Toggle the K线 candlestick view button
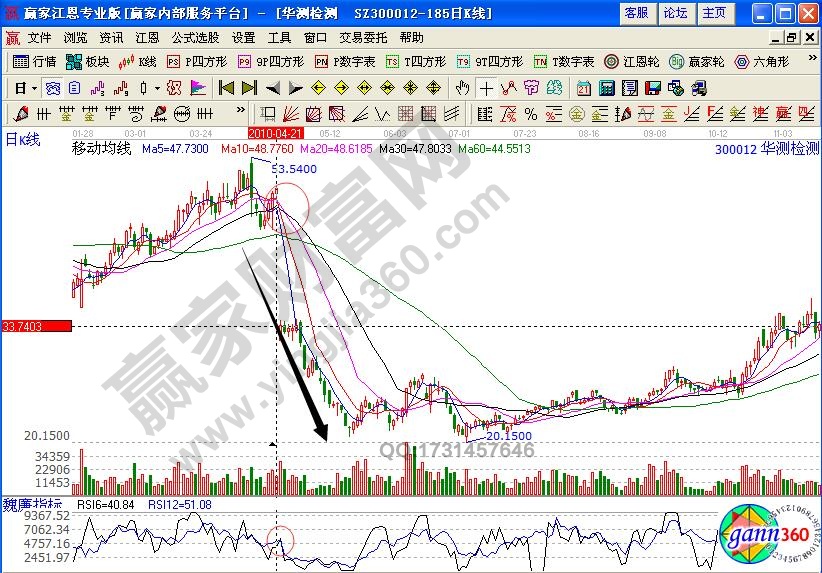Screen dimensions: 822x573 (x=138, y=61)
